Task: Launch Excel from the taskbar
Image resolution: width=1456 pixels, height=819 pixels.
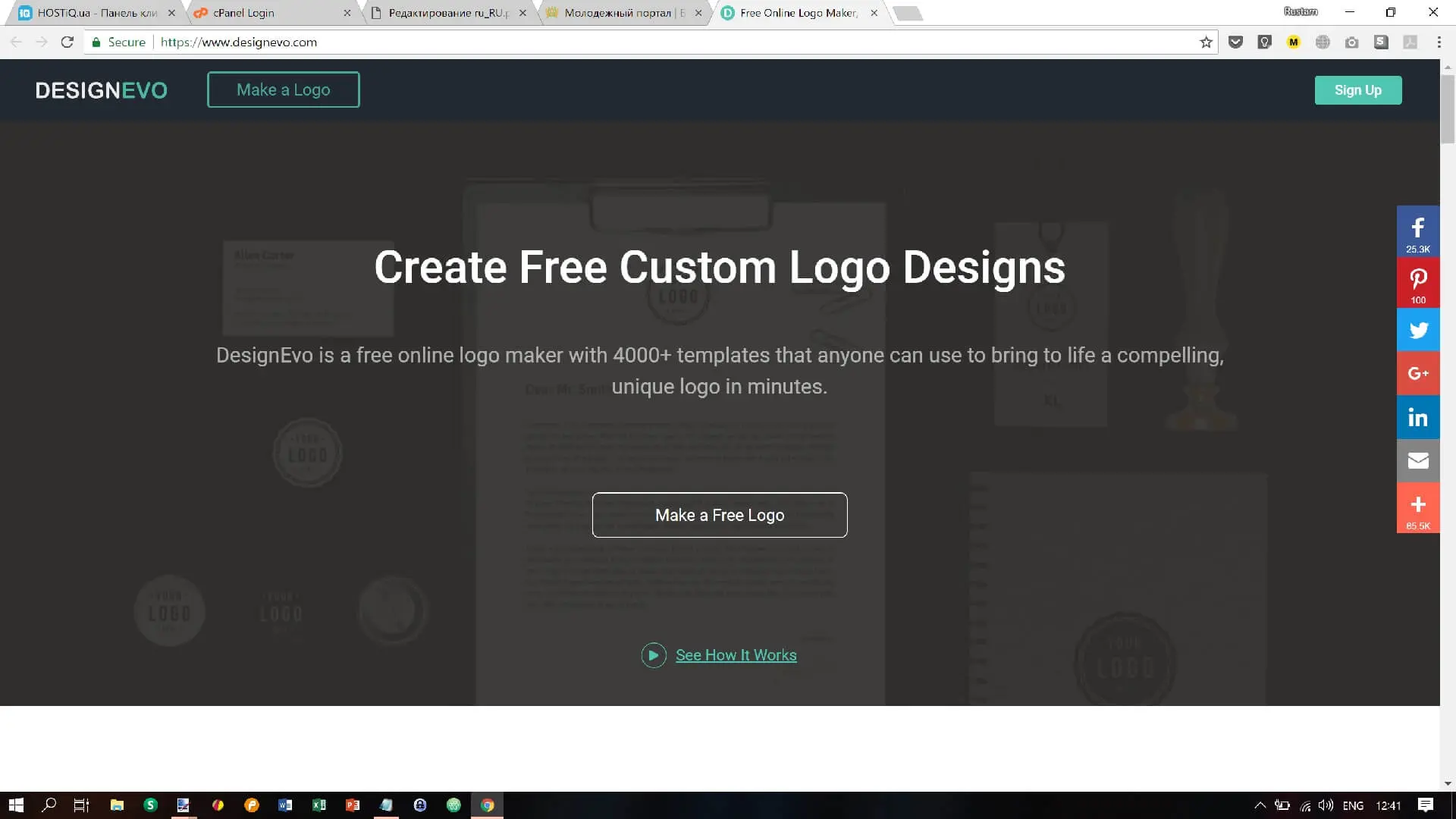Action: click(318, 805)
